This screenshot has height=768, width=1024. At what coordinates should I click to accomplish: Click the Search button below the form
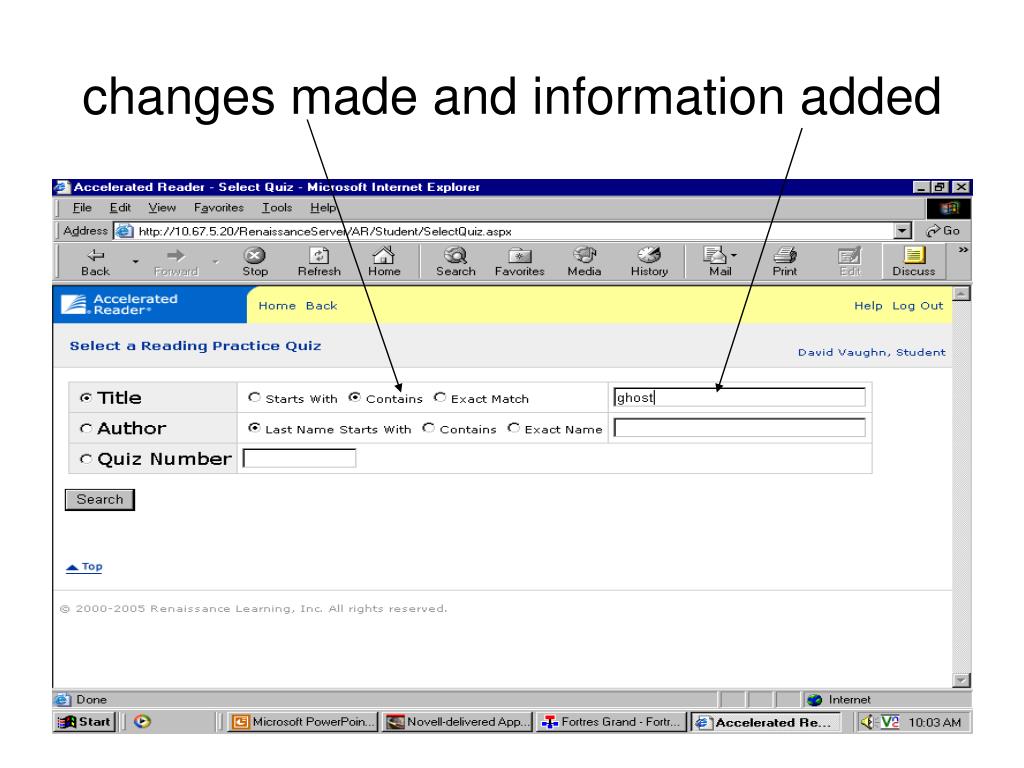(100, 500)
